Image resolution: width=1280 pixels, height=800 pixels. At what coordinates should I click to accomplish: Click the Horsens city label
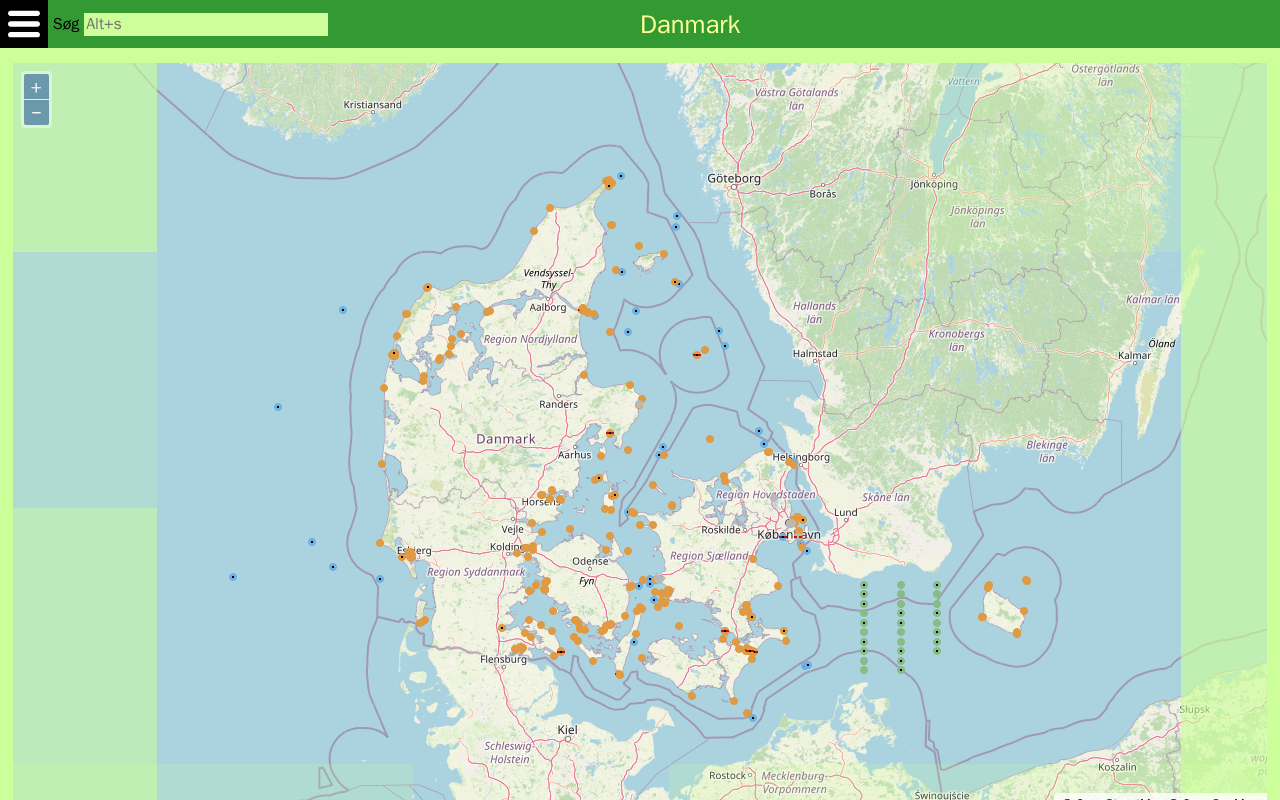[541, 502]
